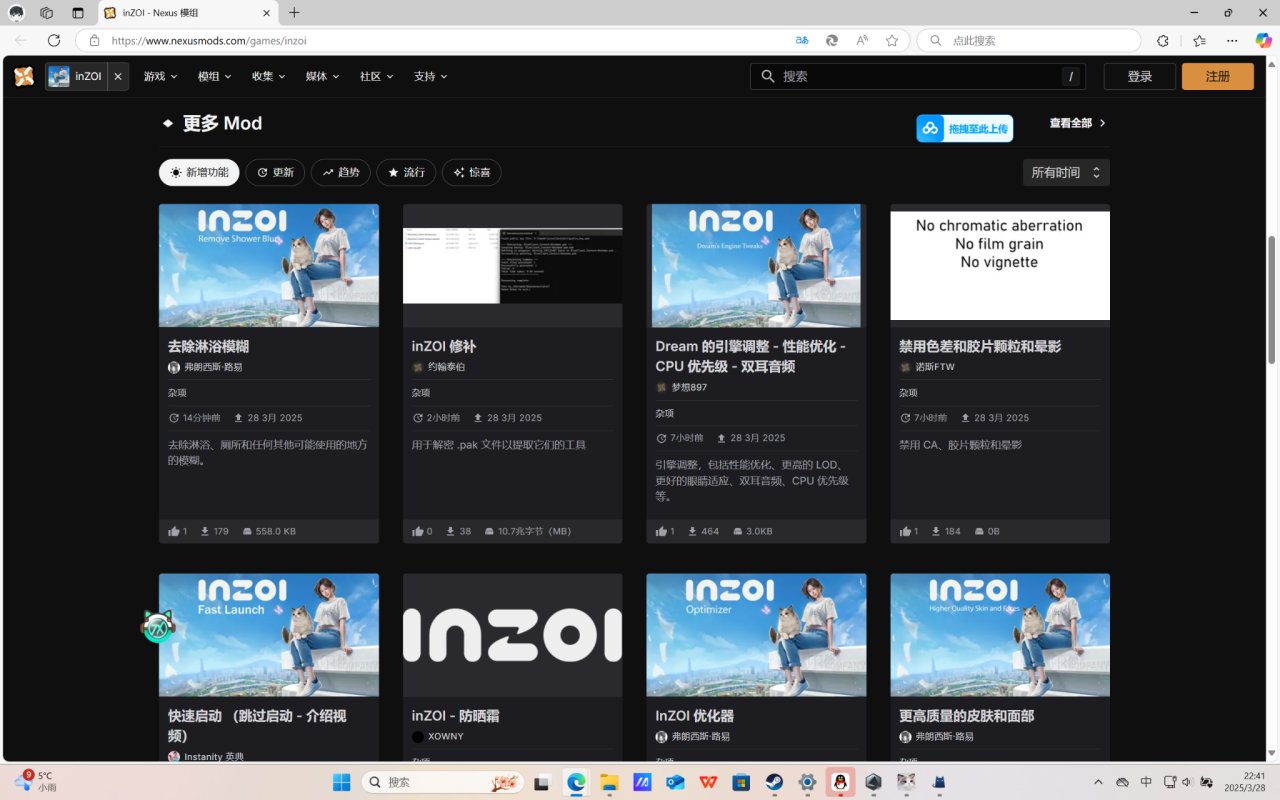This screenshot has height=800, width=1280.
Task: Open the Fast Launch mod thumbnail
Action: (269, 634)
